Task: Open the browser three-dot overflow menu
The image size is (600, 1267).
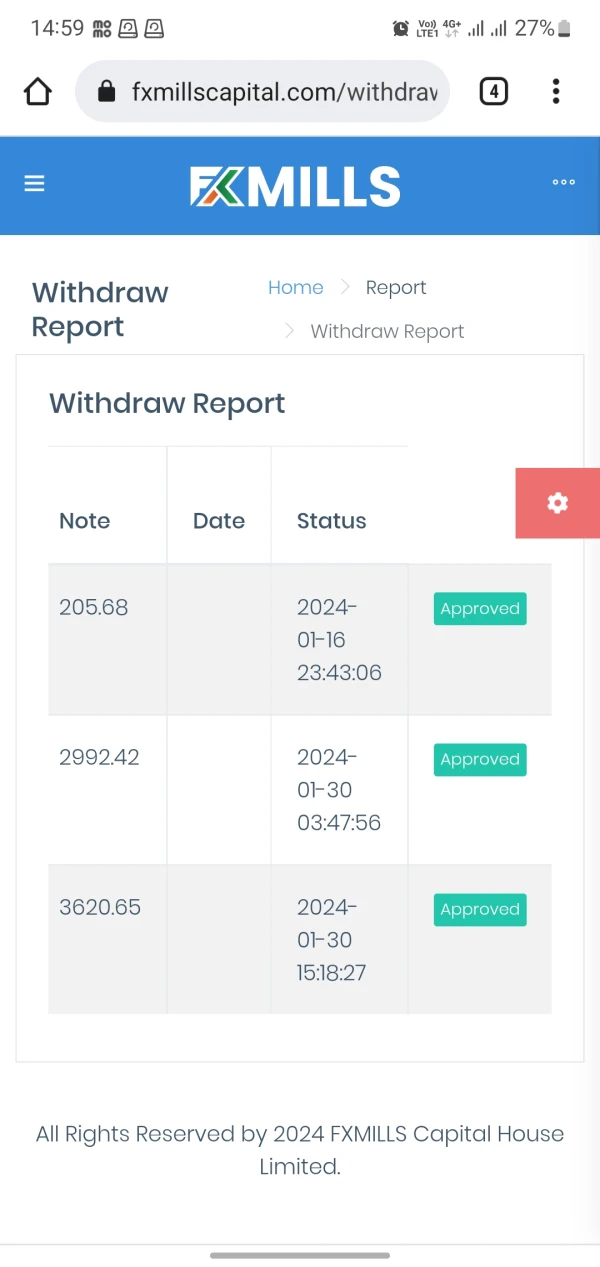Action: point(556,92)
